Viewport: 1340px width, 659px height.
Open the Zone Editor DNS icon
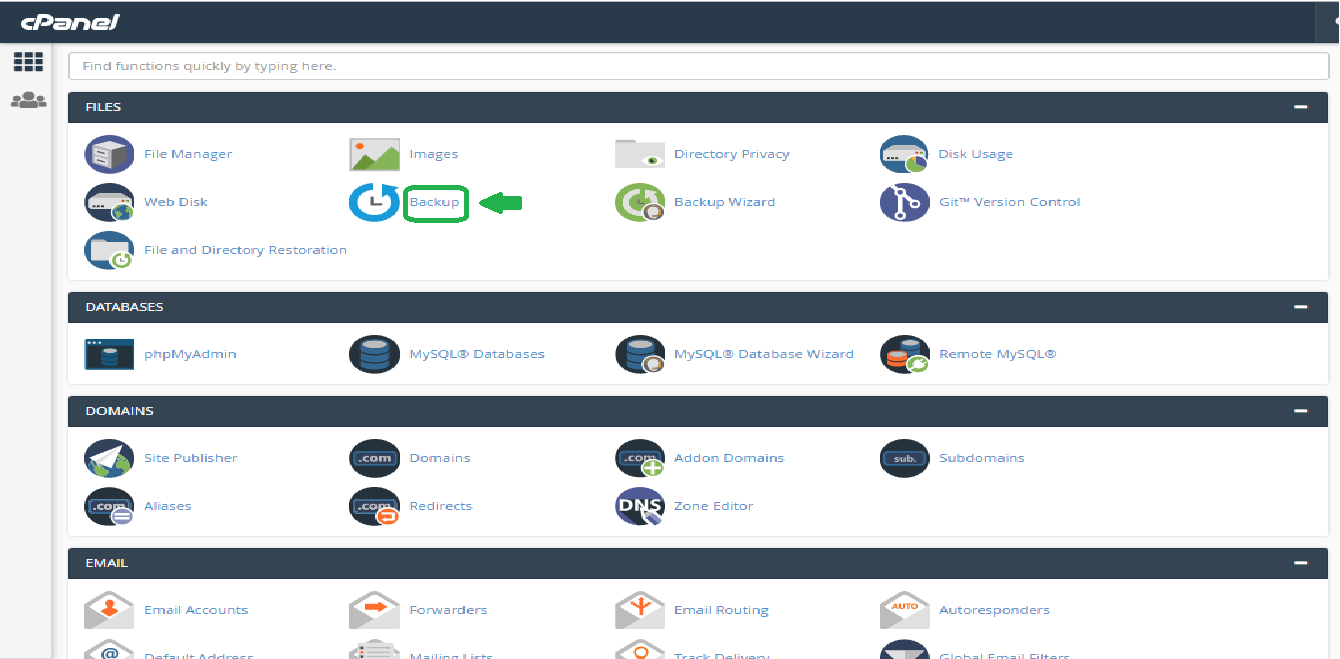tap(639, 506)
